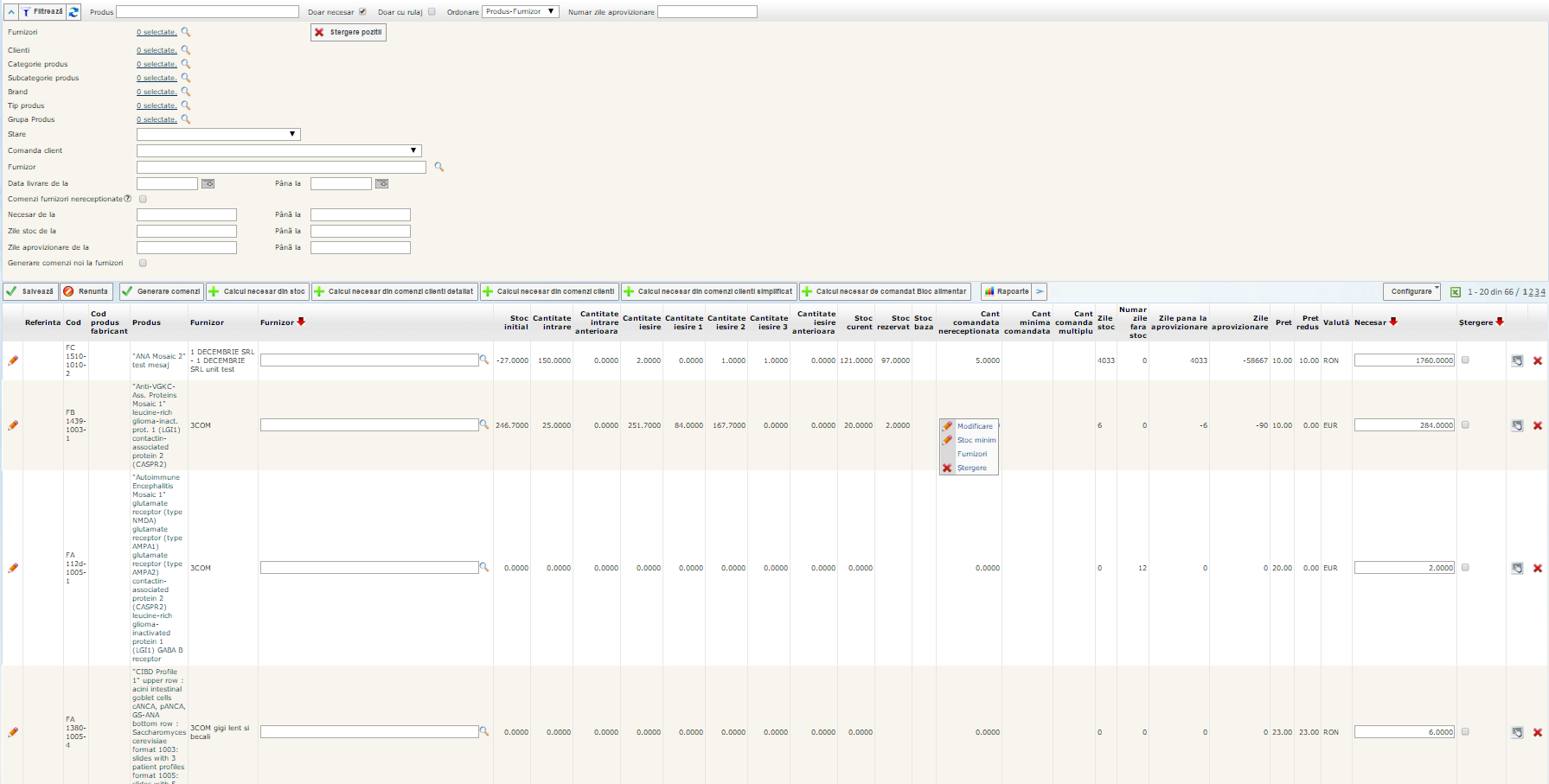Viewport: 1549px width, 784px height.
Task: Export the list with the green Excel icon
Action: click(x=1456, y=292)
